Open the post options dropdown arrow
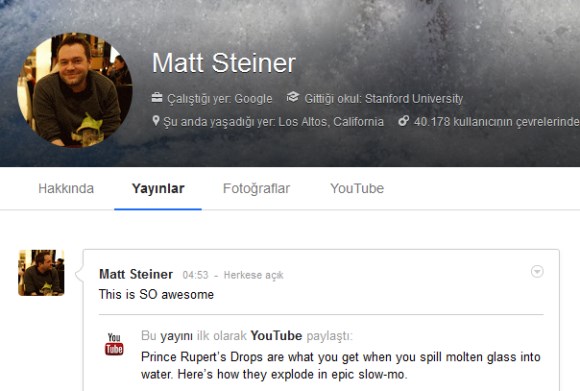 537,272
